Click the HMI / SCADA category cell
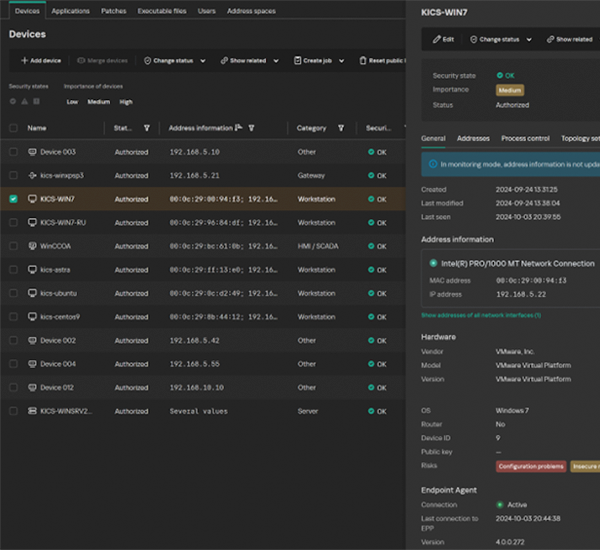 click(x=318, y=246)
